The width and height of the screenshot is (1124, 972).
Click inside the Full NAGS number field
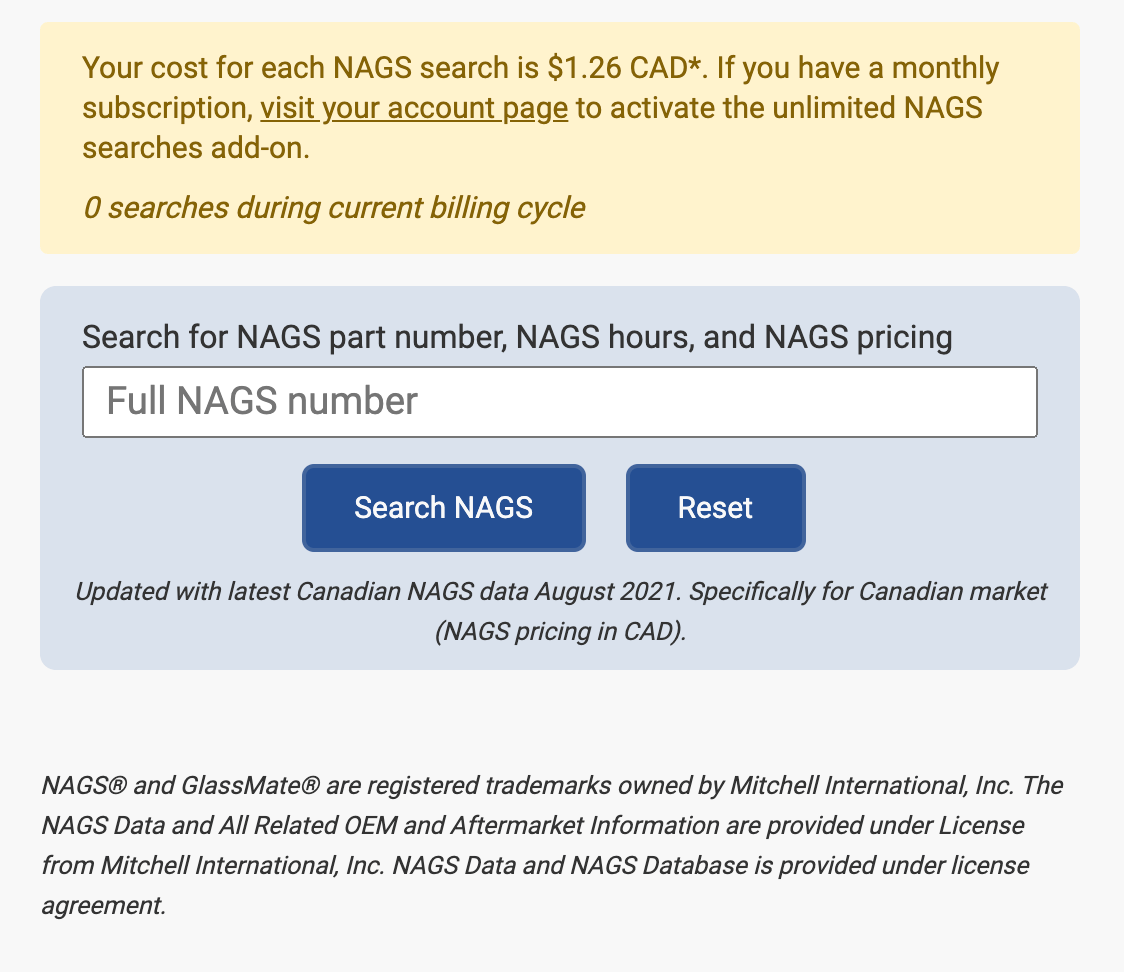click(x=559, y=401)
